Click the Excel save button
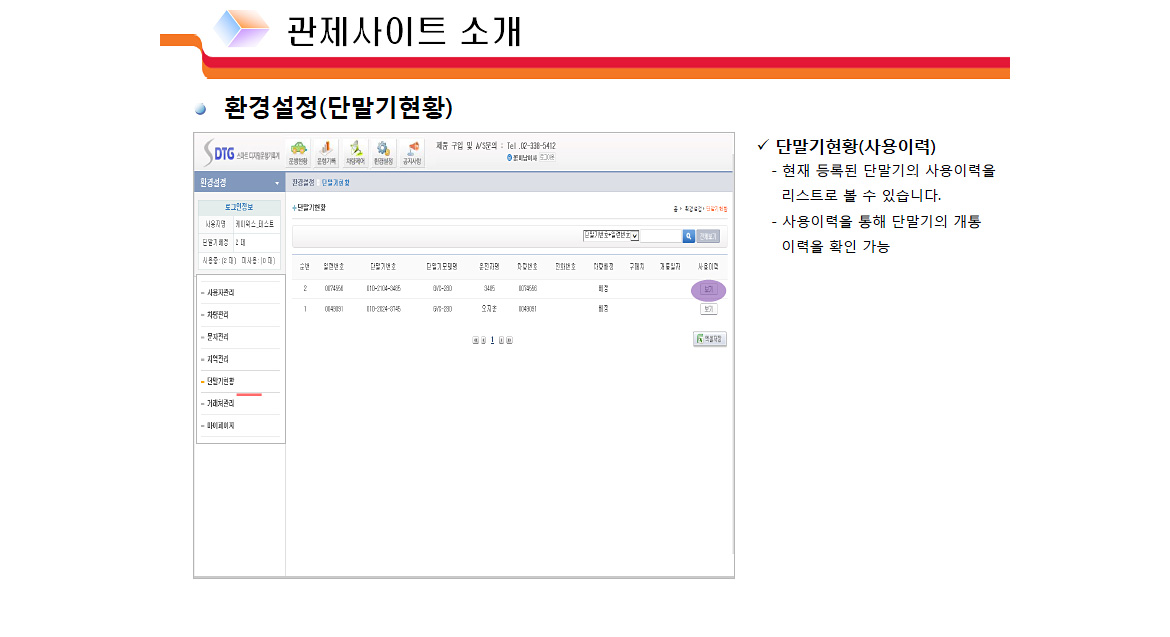 click(x=709, y=339)
